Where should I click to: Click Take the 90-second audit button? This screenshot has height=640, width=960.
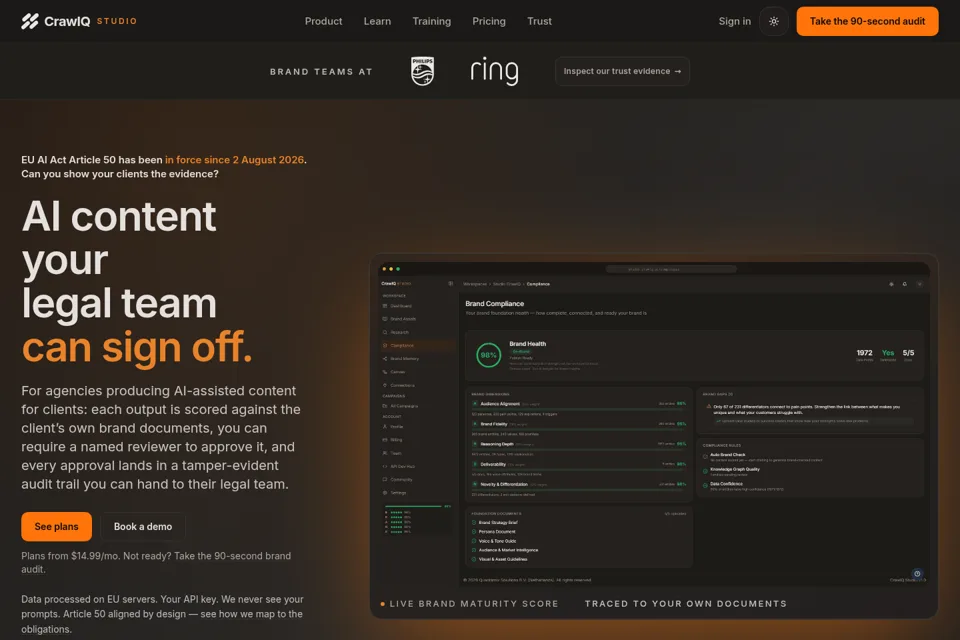(x=867, y=21)
